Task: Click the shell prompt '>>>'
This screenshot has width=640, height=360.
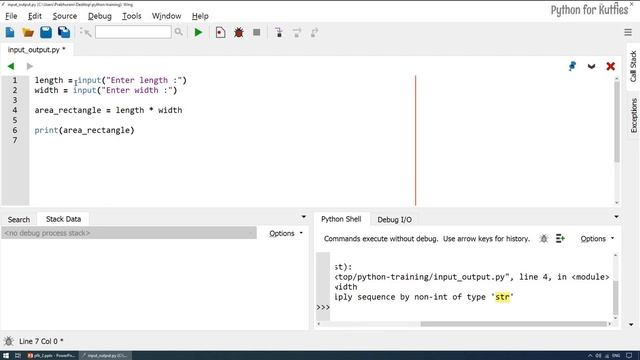Action: [323, 307]
